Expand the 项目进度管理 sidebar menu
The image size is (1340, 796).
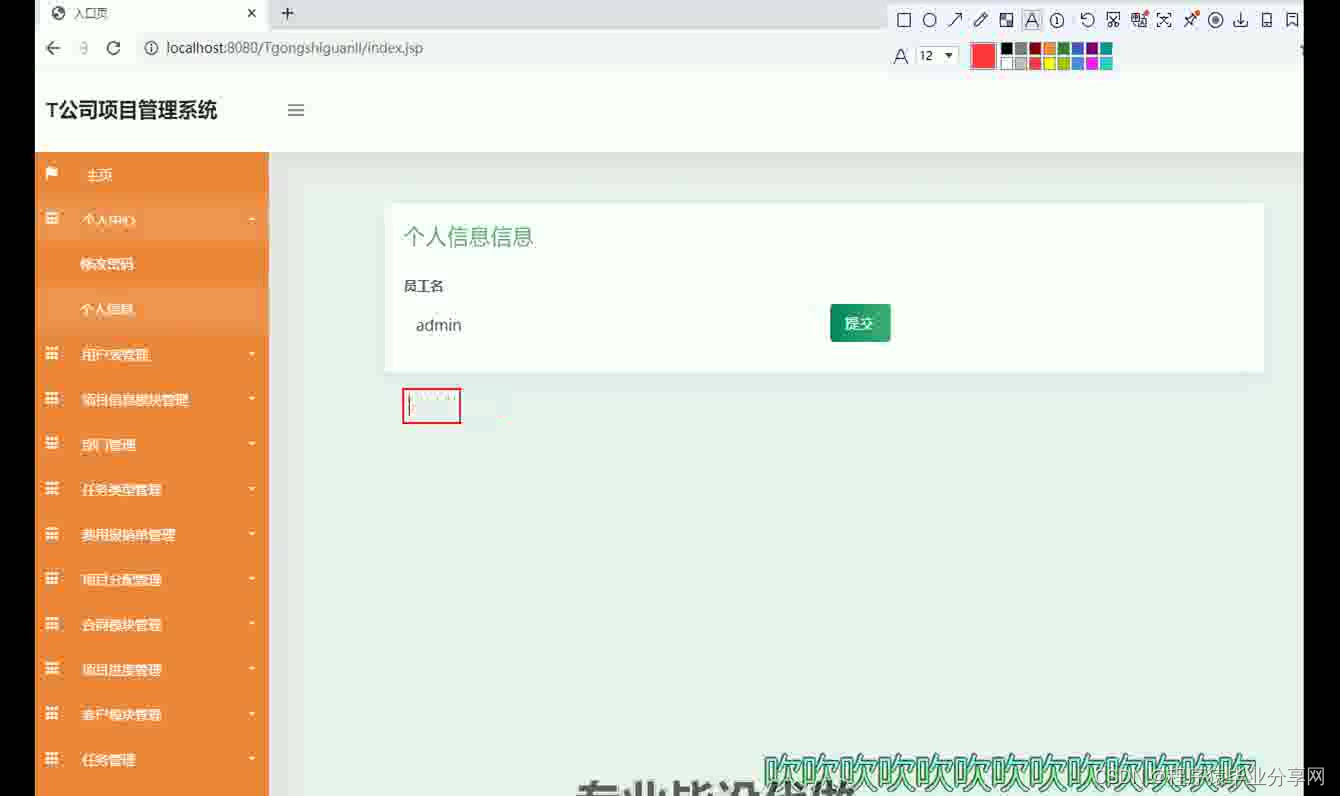[x=152, y=669]
